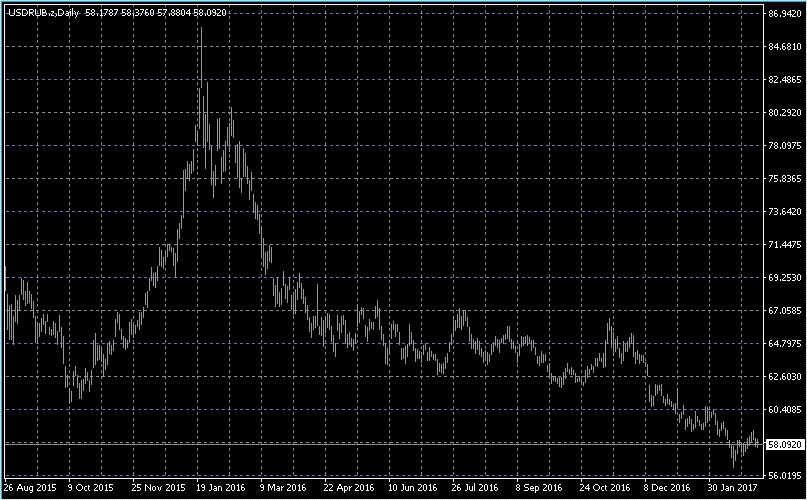Click the USDRUB.z,Daily chart title
The height and width of the screenshot is (500, 807).
(43, 13)
